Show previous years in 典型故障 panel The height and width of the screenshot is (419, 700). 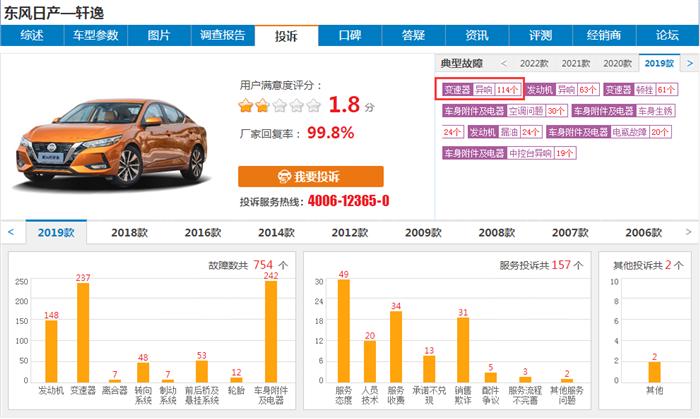pyautogui.click(x=504, y=63)
